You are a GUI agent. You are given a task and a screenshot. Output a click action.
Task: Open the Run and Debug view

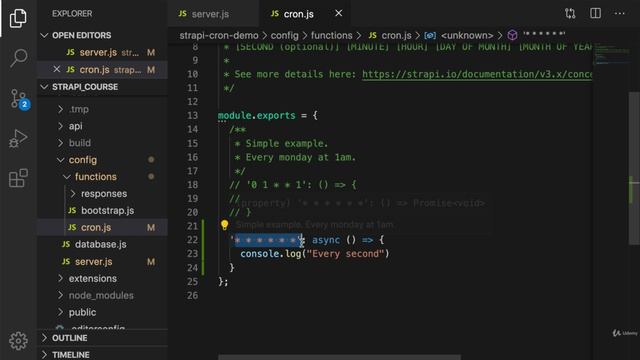18,138
